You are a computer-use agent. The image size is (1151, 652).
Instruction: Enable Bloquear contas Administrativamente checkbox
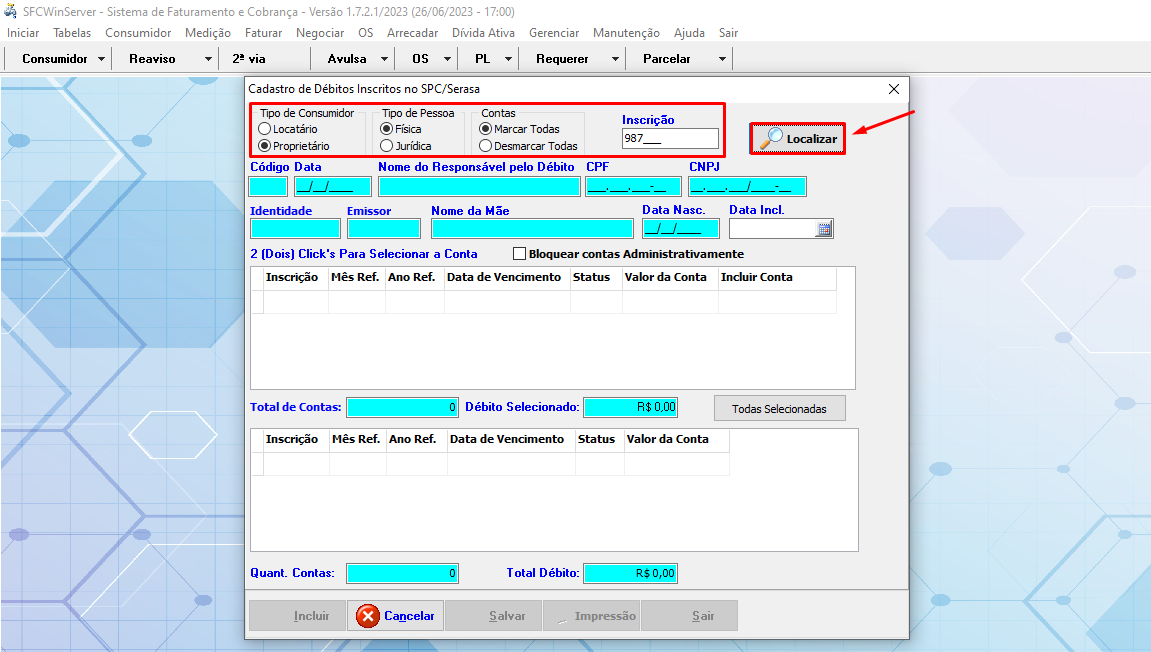519,254
